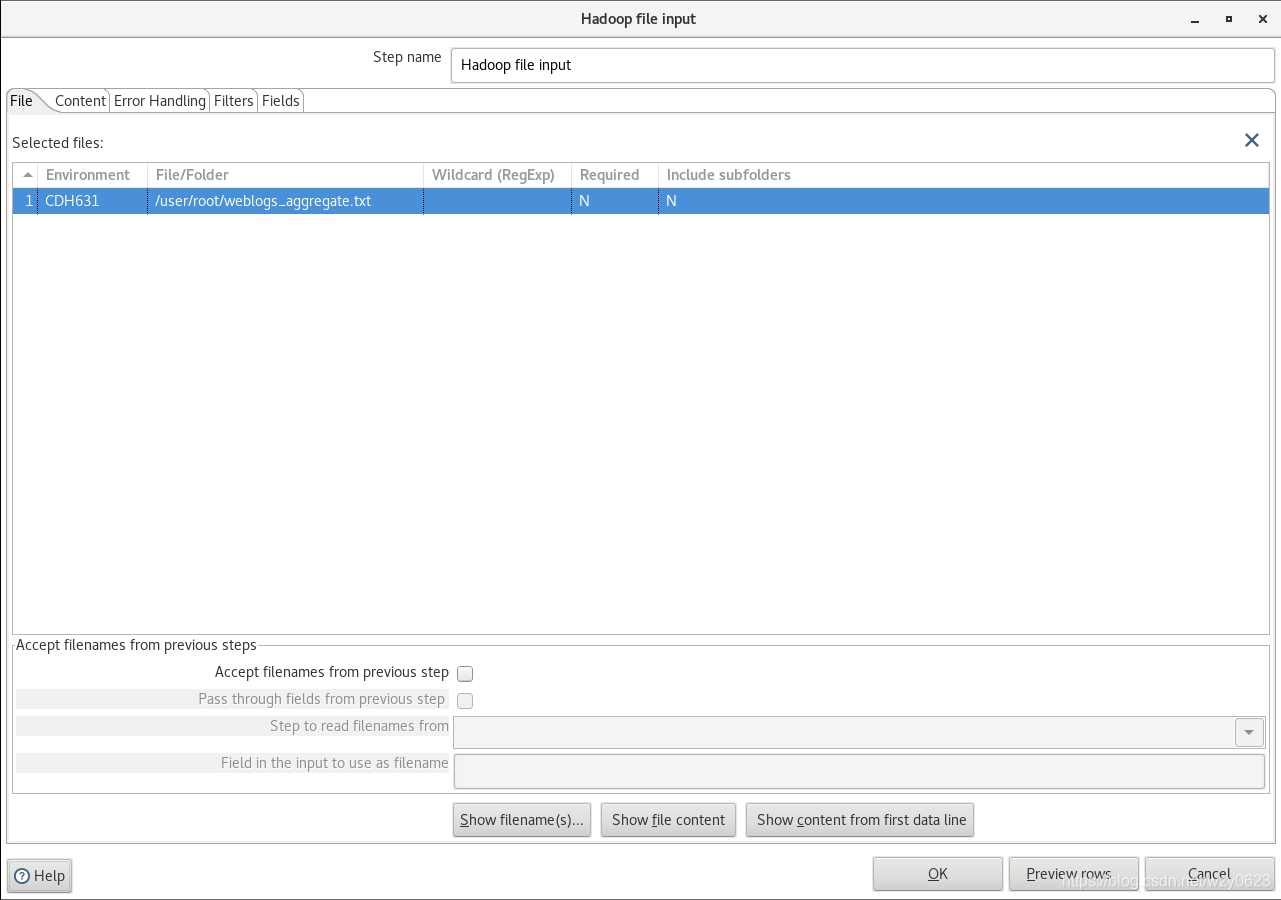
Task: Click the Preview rows button
Action: coord(1074,874)
